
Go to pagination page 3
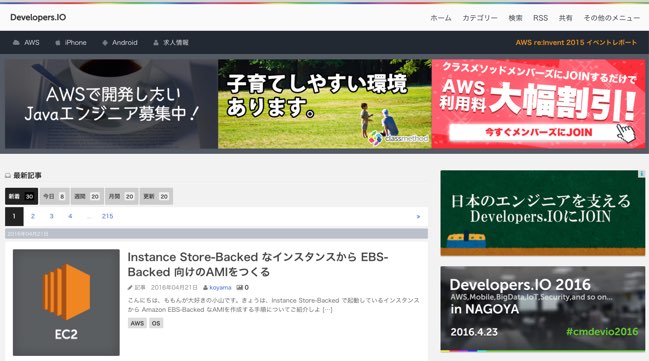[x=51, y=216]
